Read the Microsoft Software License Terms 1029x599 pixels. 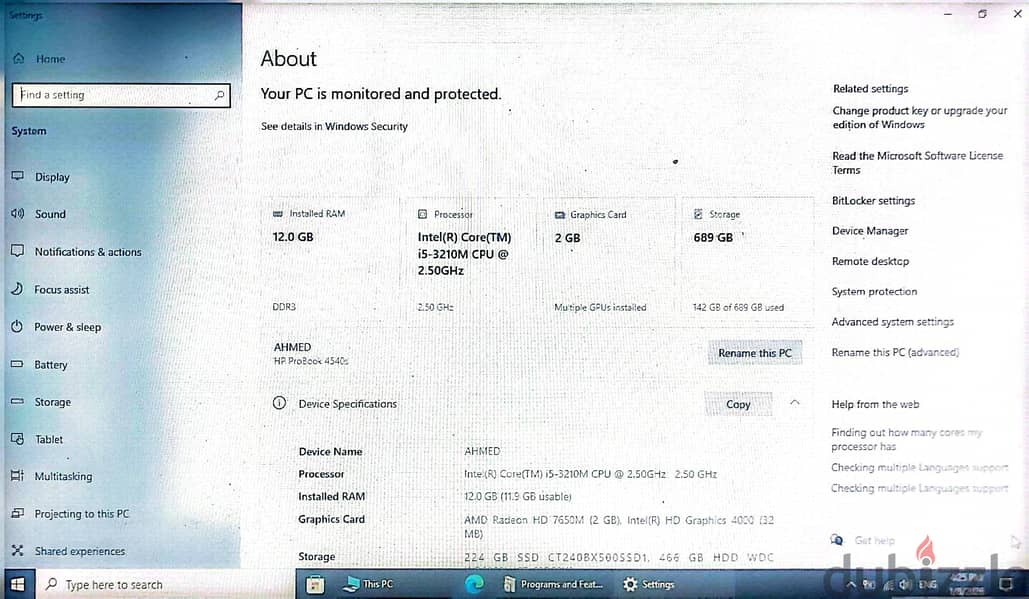click(x=917, y=163)
